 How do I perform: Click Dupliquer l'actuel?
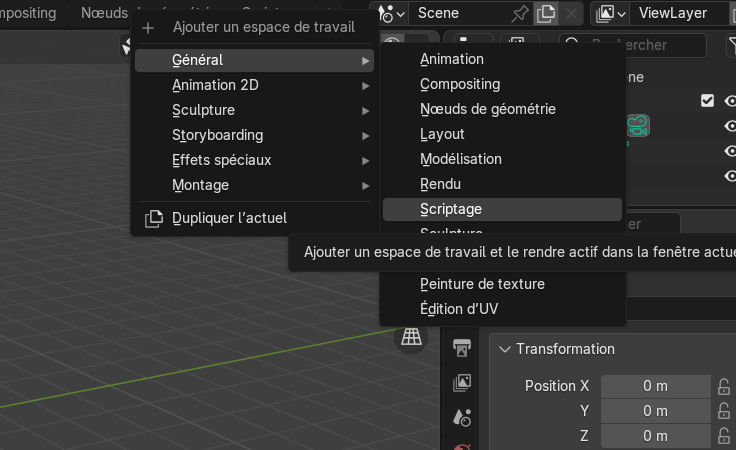pos(229,218)
